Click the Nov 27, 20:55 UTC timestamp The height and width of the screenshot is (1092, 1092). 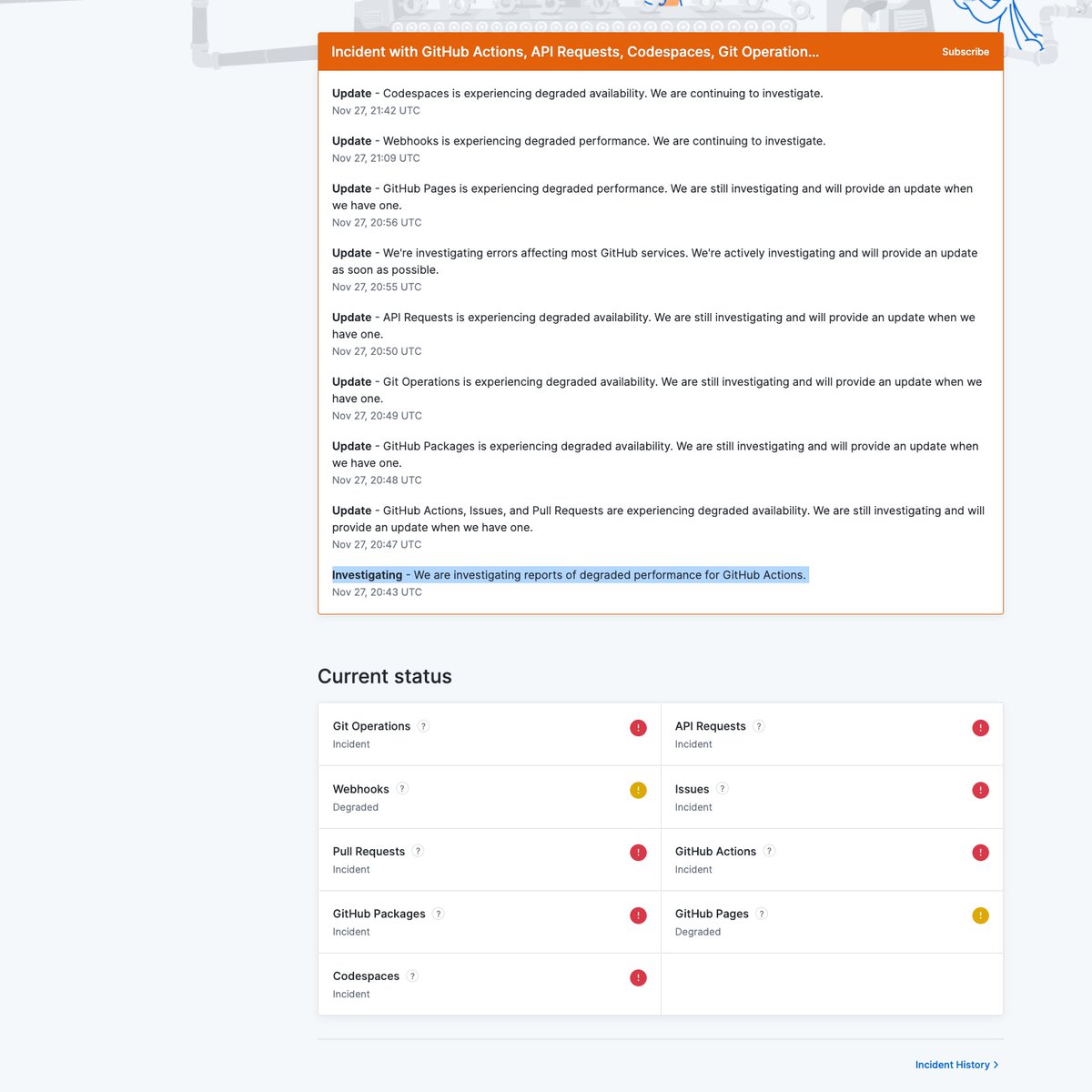point(377,288)
